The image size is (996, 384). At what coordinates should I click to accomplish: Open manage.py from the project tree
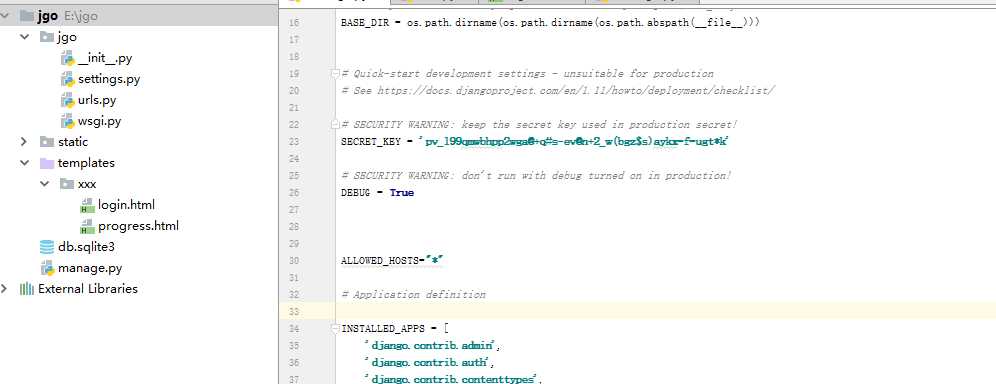(90, 268)
